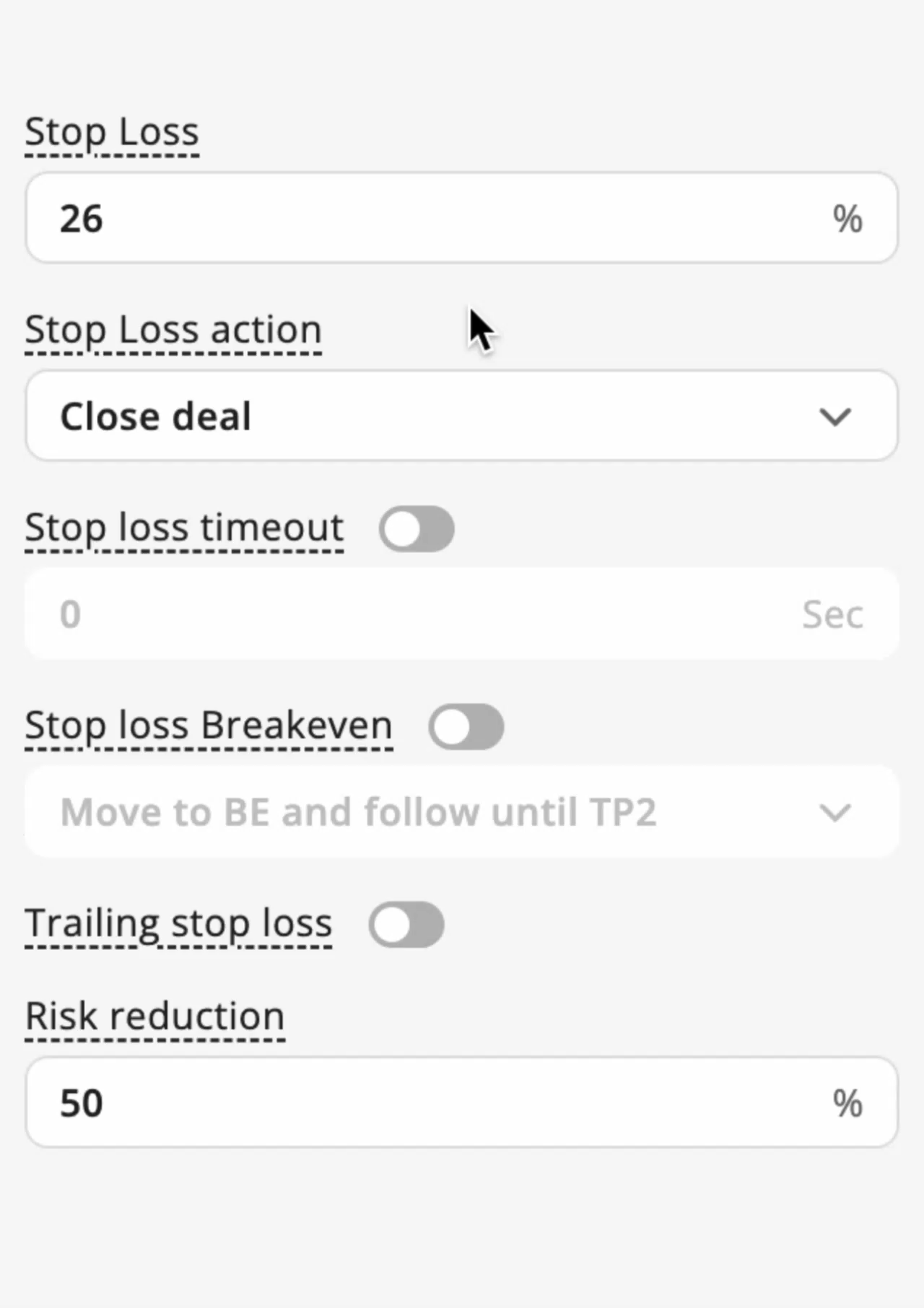Turn on Stop loss Breakeven
Screen dimensions: 924x1308
pyautogui.click(x=467, y=727)
